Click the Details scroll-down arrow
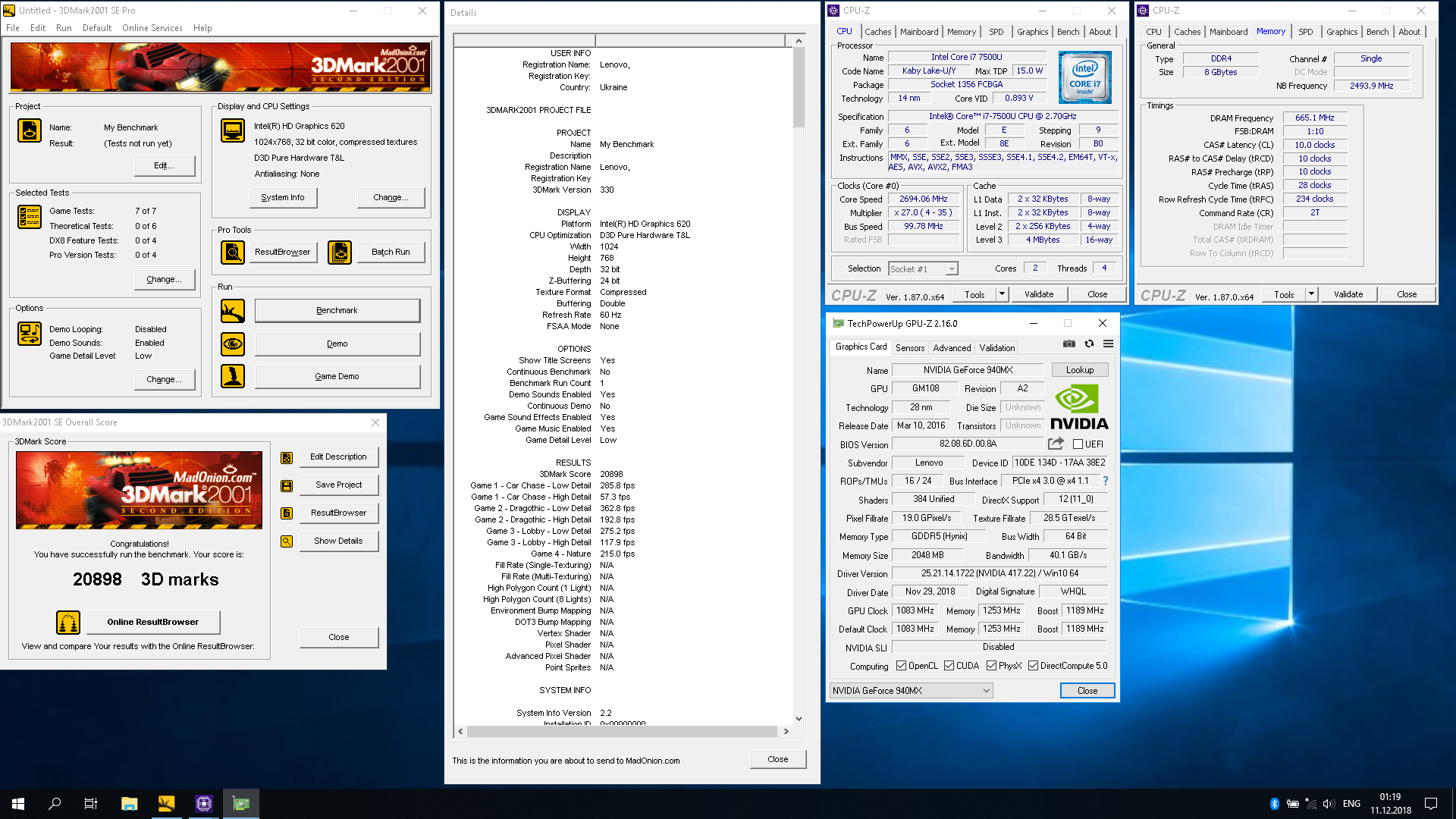 point(799,719)
